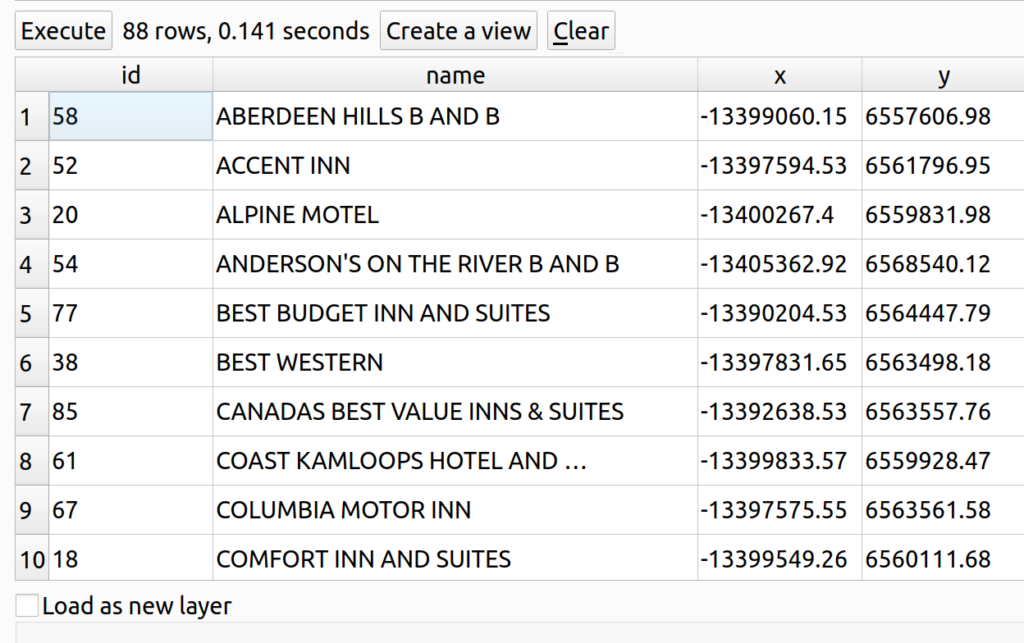Click the x column header
Image resolution: width=1024 pixels, height=643 pixels.
click(x=780, y=75)
